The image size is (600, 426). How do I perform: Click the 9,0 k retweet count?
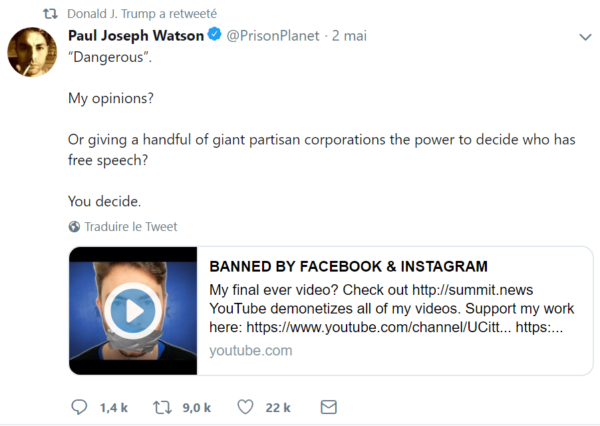click(x=197, y=408)
